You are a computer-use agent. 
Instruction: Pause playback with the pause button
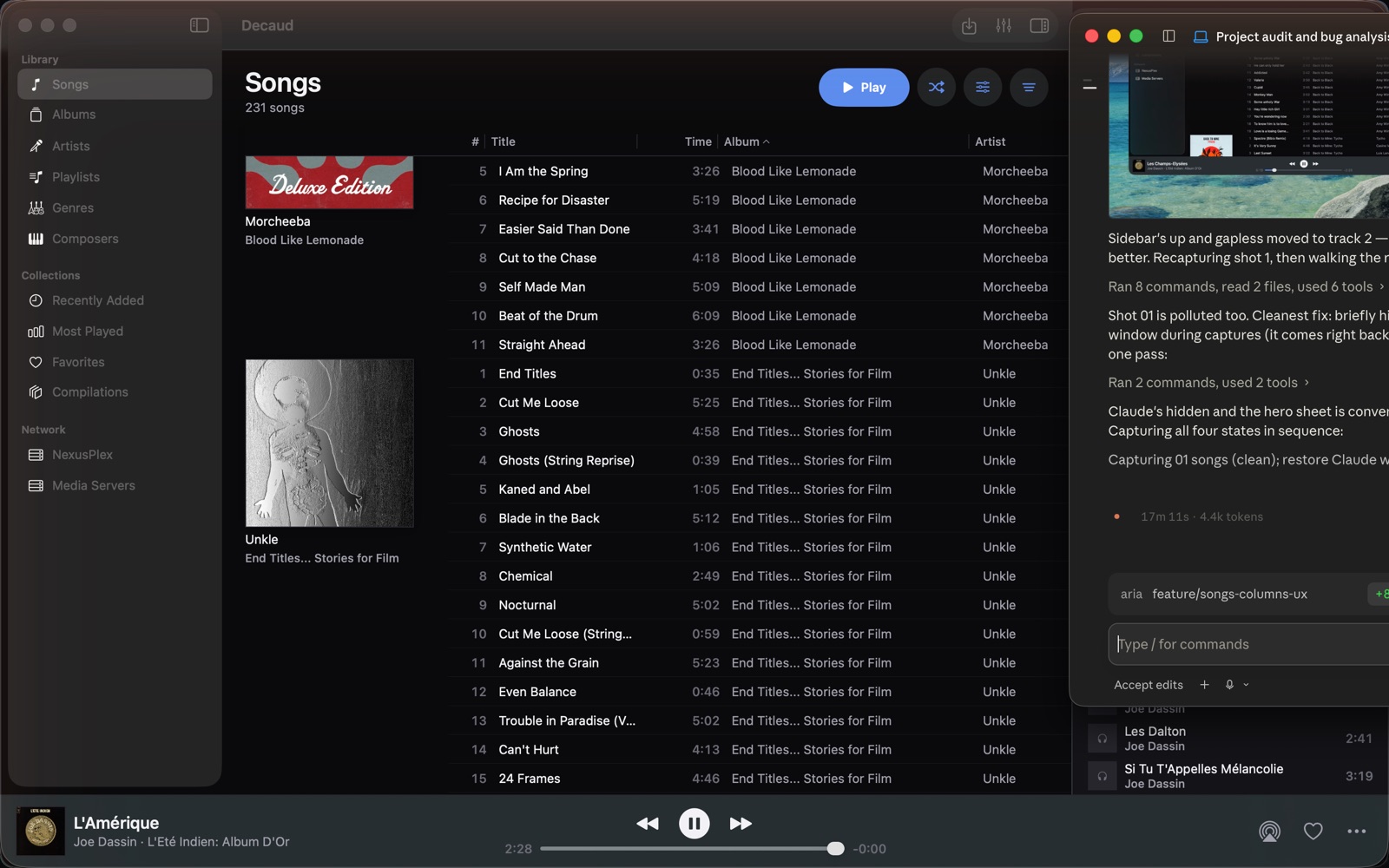click(694, 824)
